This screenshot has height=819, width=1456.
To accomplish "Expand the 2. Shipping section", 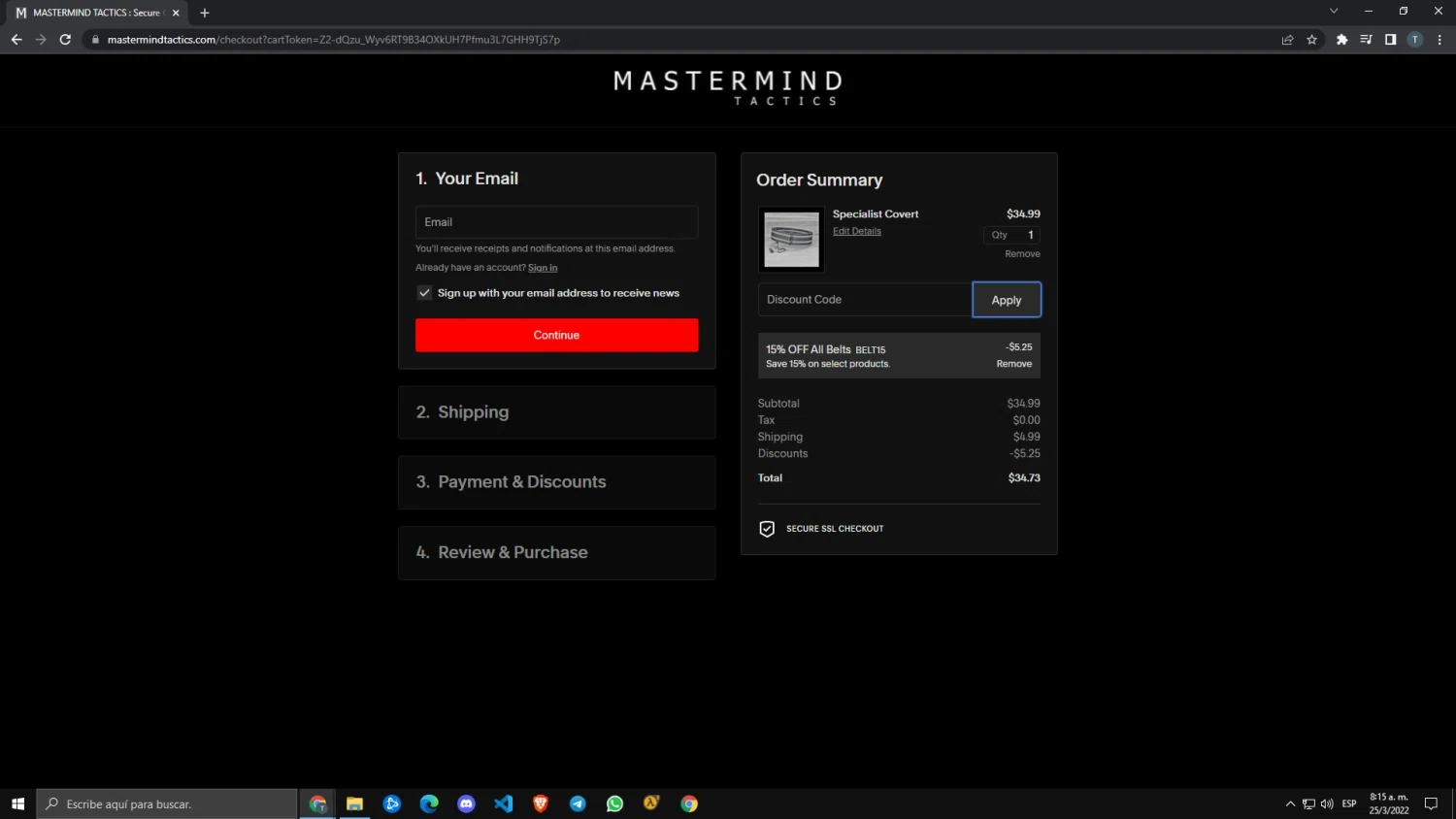I will point(556,412).
